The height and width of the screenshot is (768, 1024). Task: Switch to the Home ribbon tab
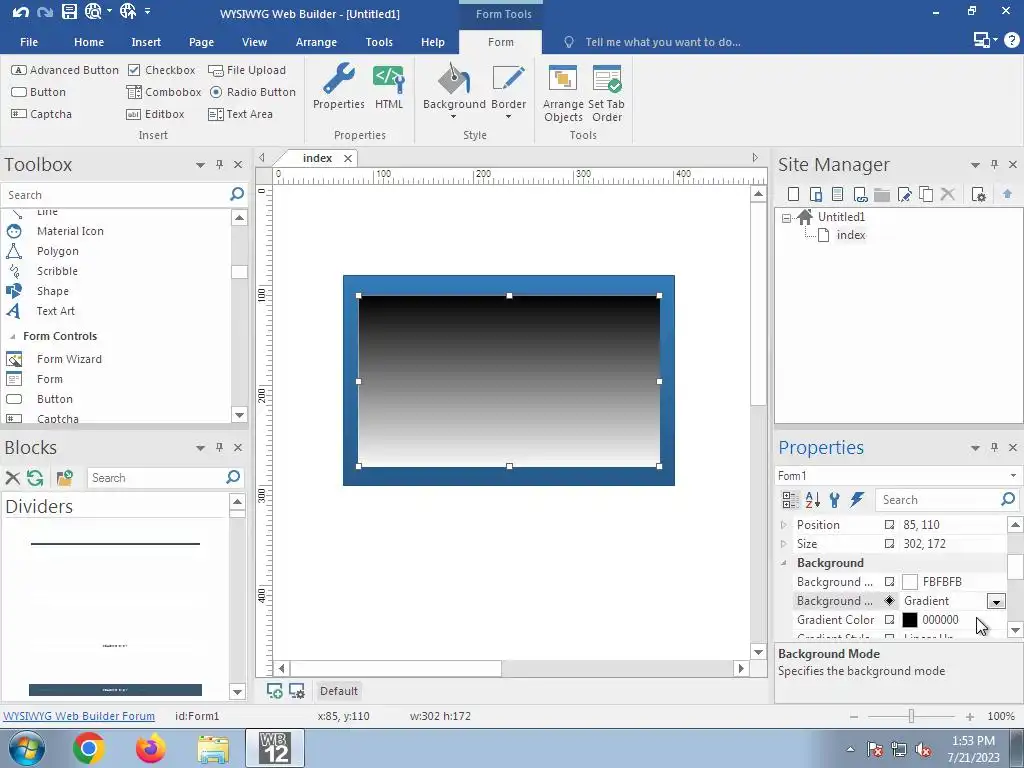tap(89, 42)
